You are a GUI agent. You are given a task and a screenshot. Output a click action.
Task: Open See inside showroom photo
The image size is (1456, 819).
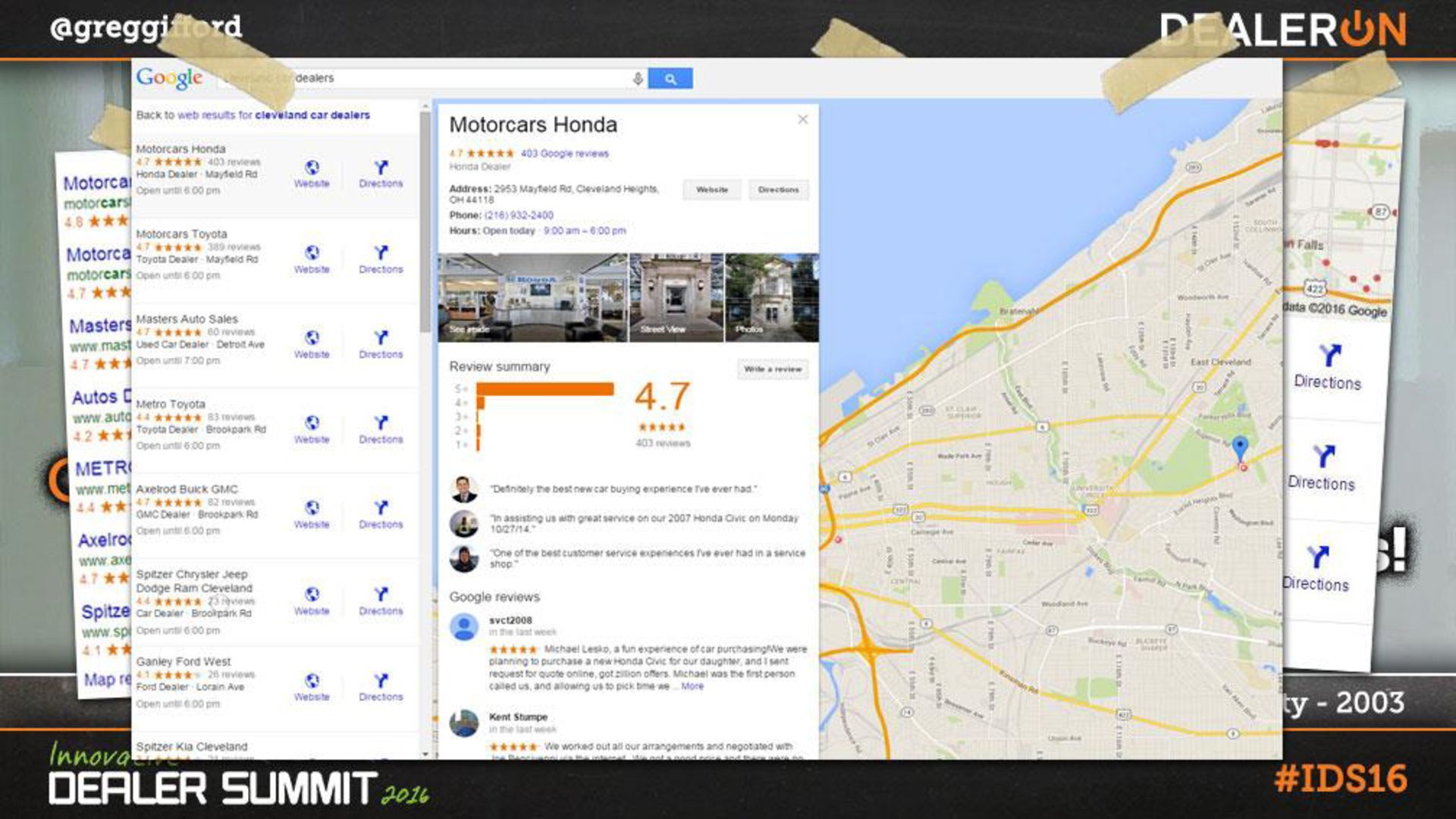(x=533, y=297)
